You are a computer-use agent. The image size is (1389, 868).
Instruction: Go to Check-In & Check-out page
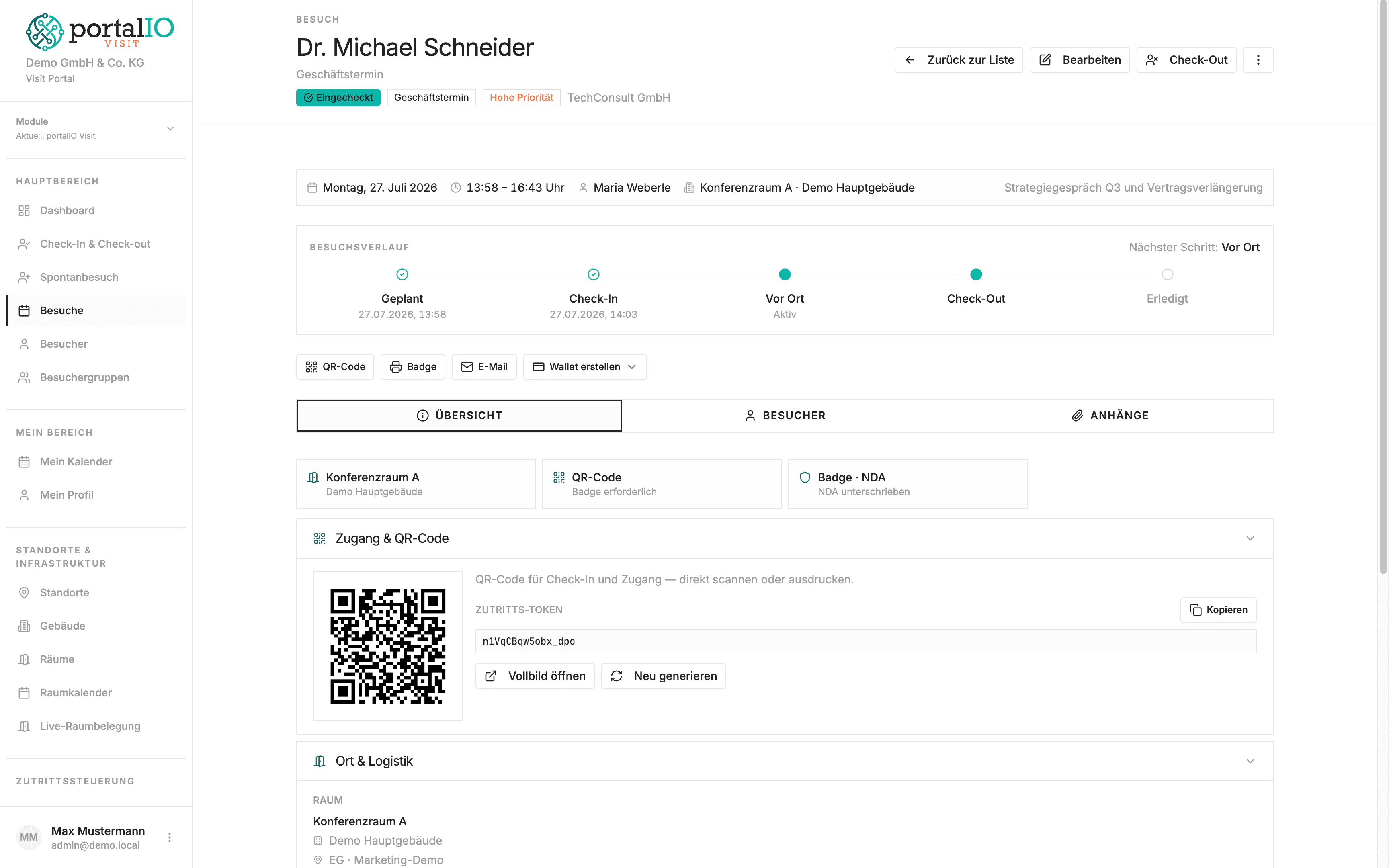point(96,244)
